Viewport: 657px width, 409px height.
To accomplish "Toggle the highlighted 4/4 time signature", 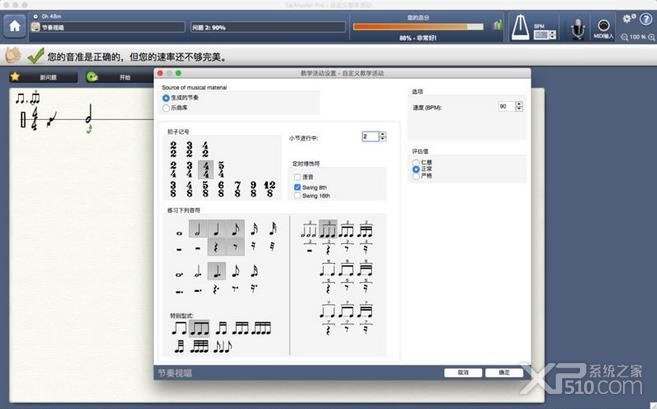I will click(205, 169).
